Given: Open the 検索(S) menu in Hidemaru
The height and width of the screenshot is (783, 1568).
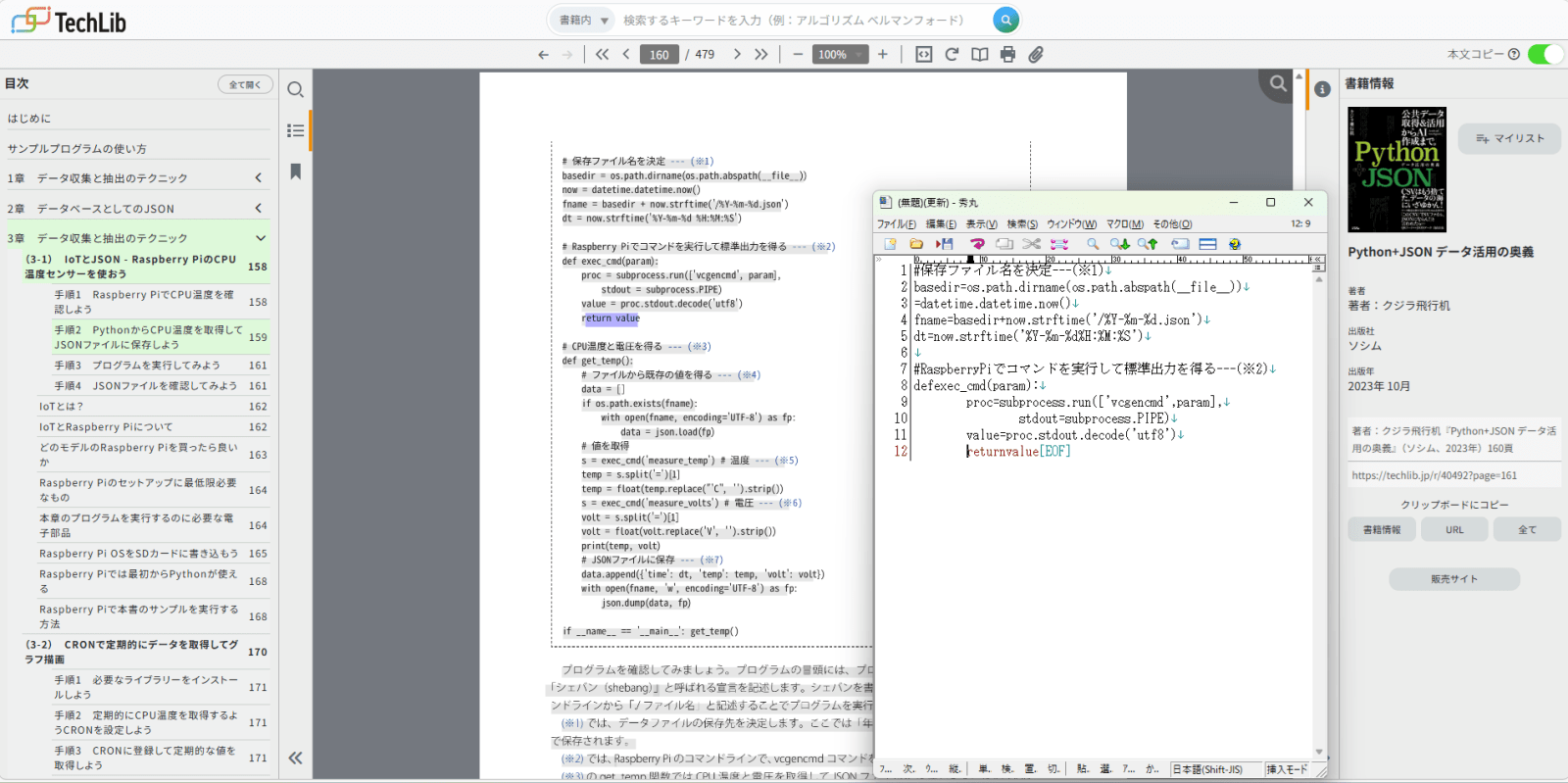Looking at the screenshot, I should (x=1022, y=224).
